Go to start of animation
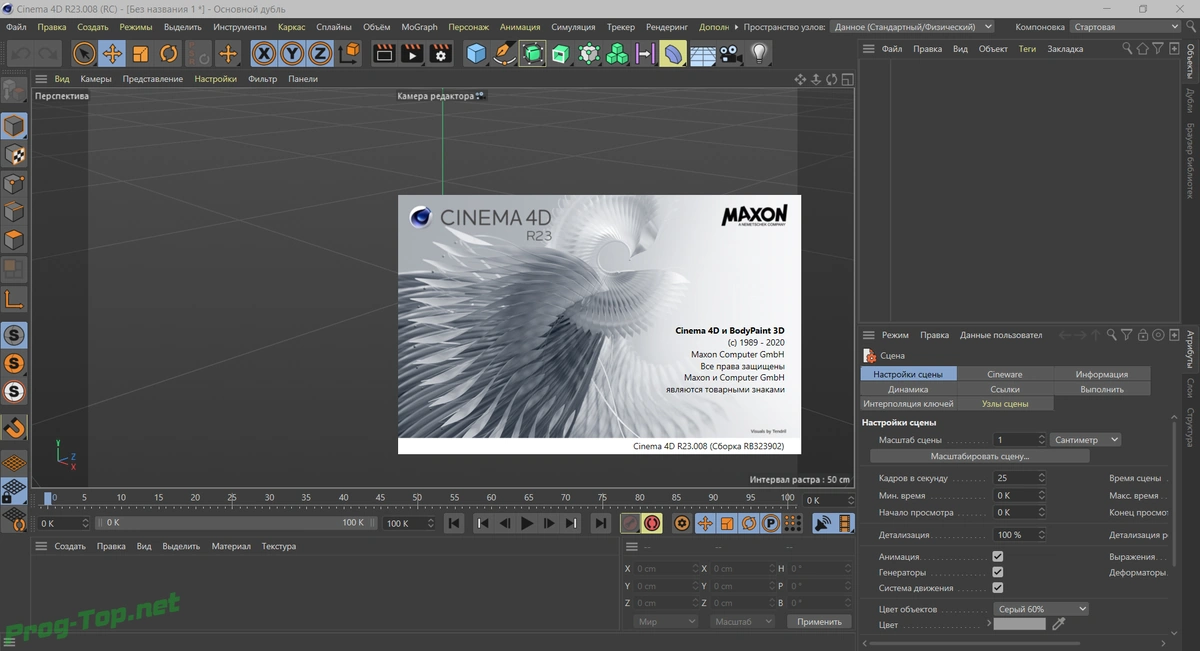The width and height of the screenshot is (1200, 651). pos(454,523)
